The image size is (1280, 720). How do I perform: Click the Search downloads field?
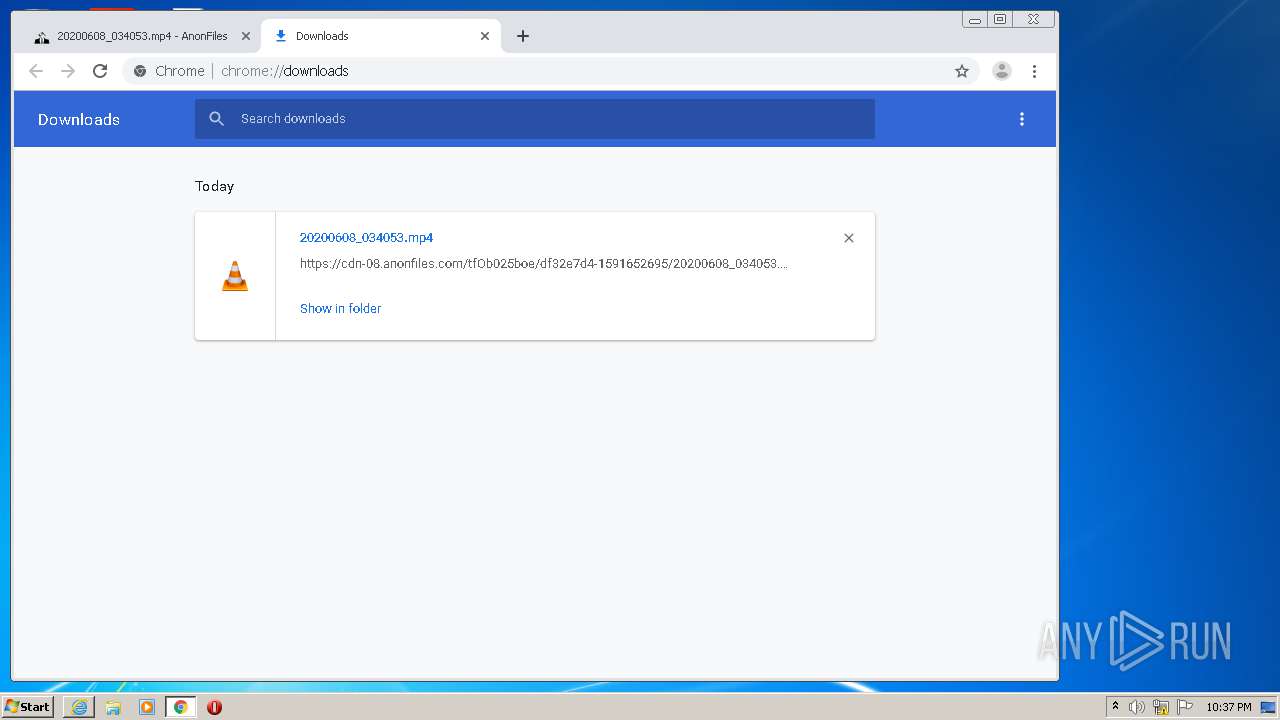pos(535,119)
